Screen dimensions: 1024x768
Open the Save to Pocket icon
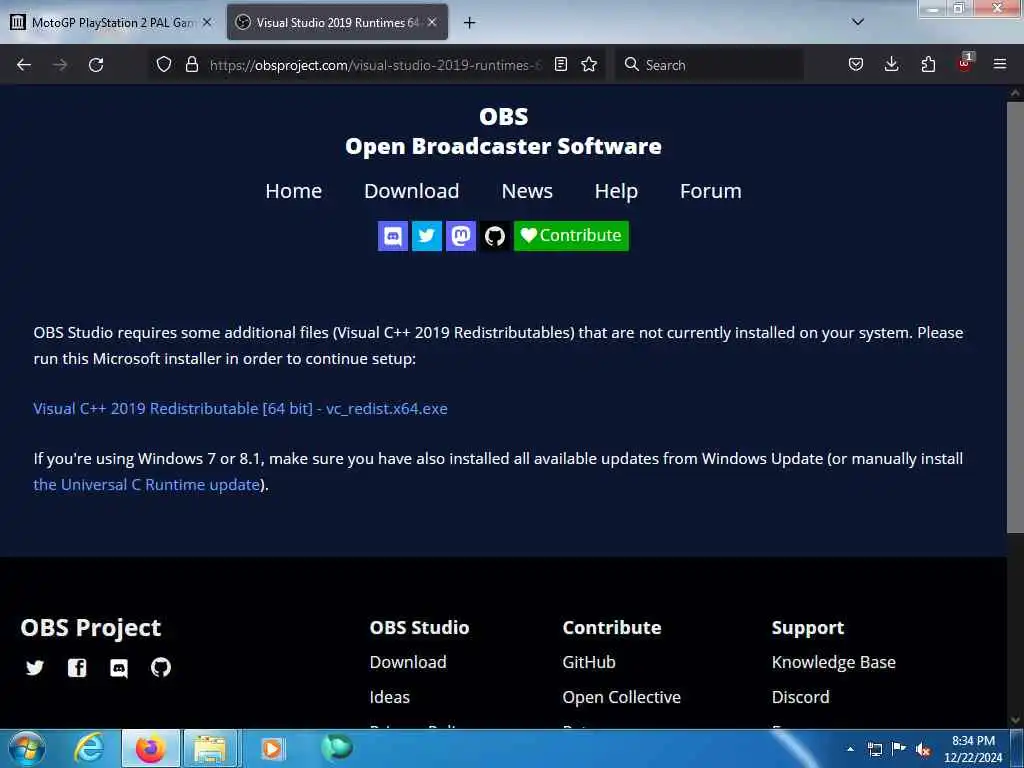click(856, 64)
